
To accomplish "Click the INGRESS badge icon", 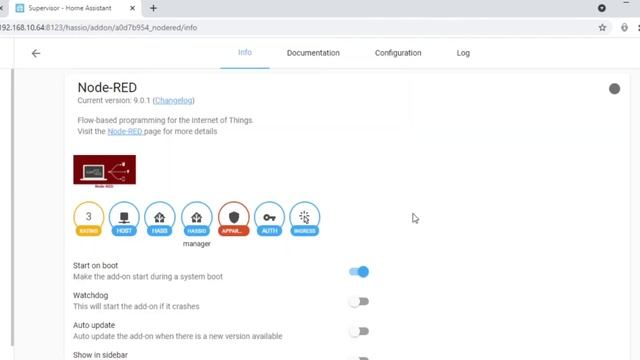I will point(304,219).
